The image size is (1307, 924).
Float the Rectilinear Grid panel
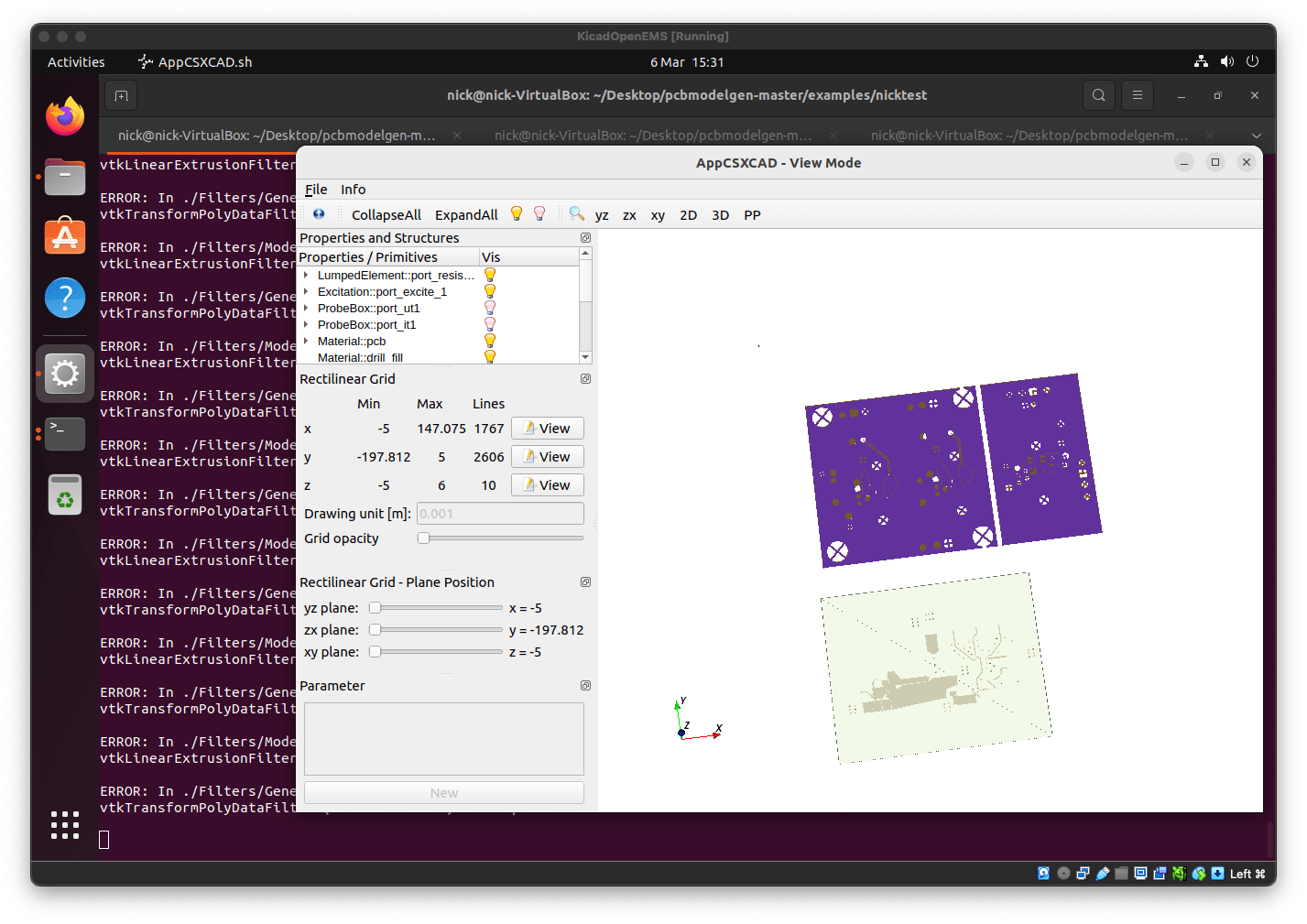point(585,378)
